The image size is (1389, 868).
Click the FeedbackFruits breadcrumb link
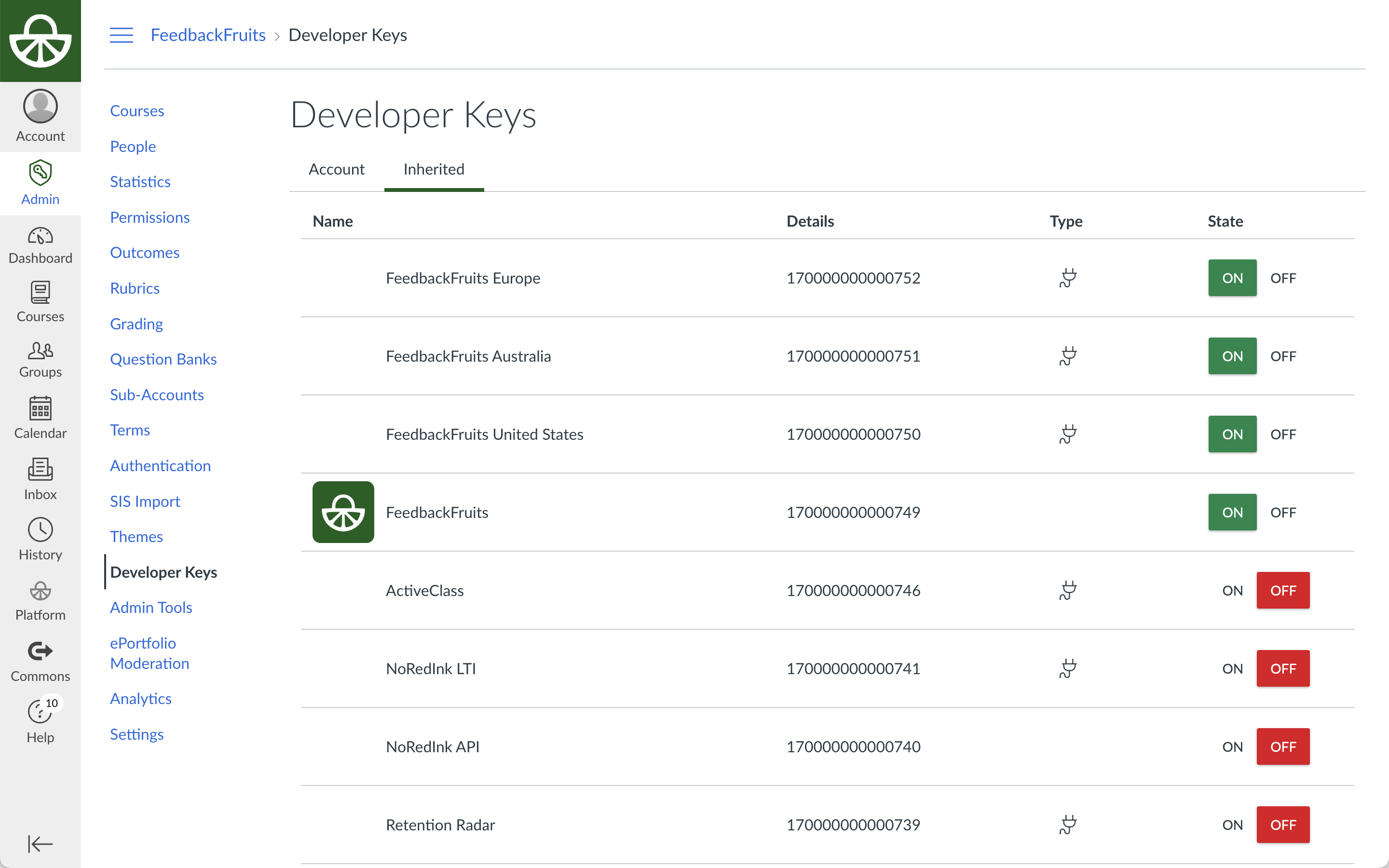point(208,35)
